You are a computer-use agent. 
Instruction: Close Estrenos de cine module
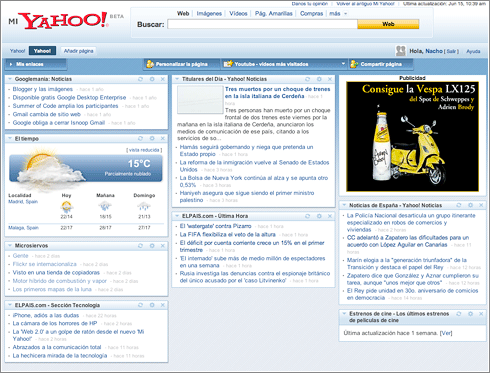pos(481,314)
